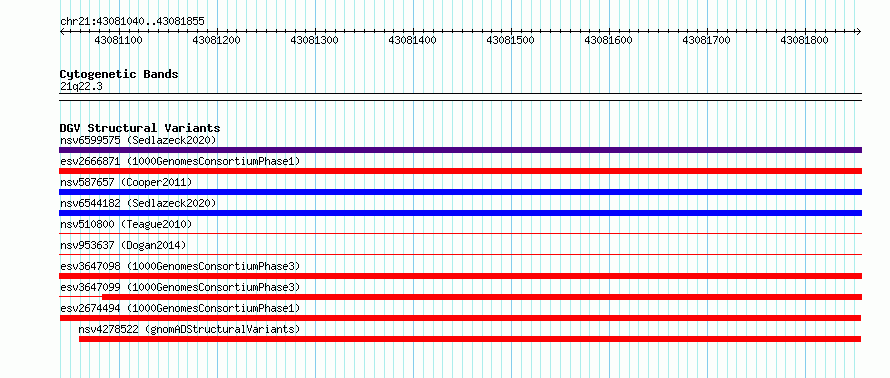Open nsv510800 (Teague2010) variant label

[126, 224]
